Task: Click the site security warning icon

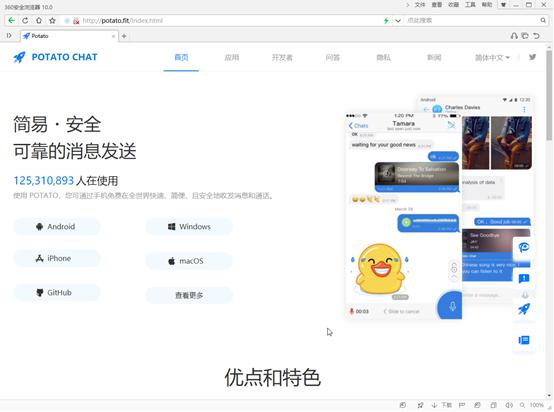Action: (x=76, y=21)
